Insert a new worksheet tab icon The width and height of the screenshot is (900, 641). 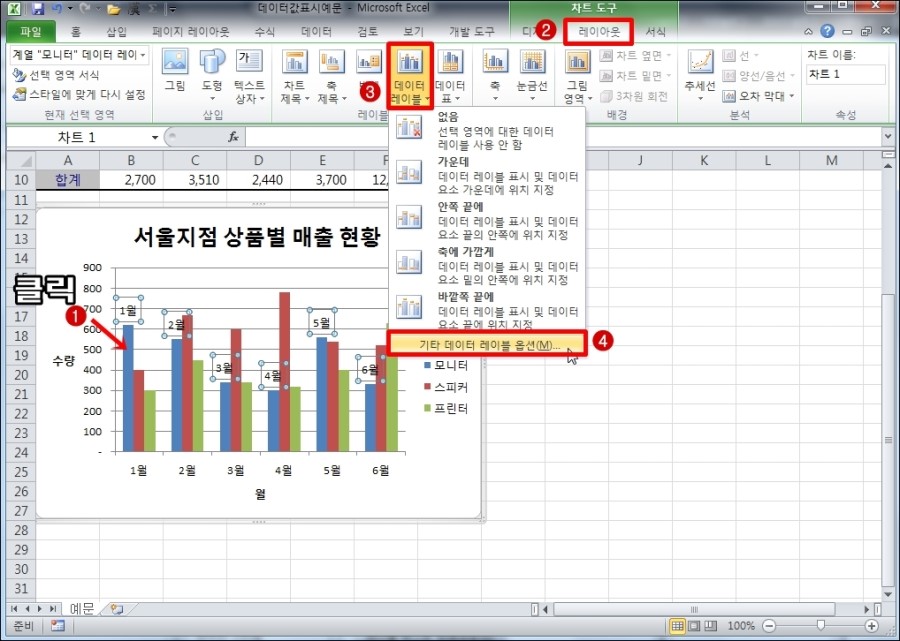(x=117, y=608)
